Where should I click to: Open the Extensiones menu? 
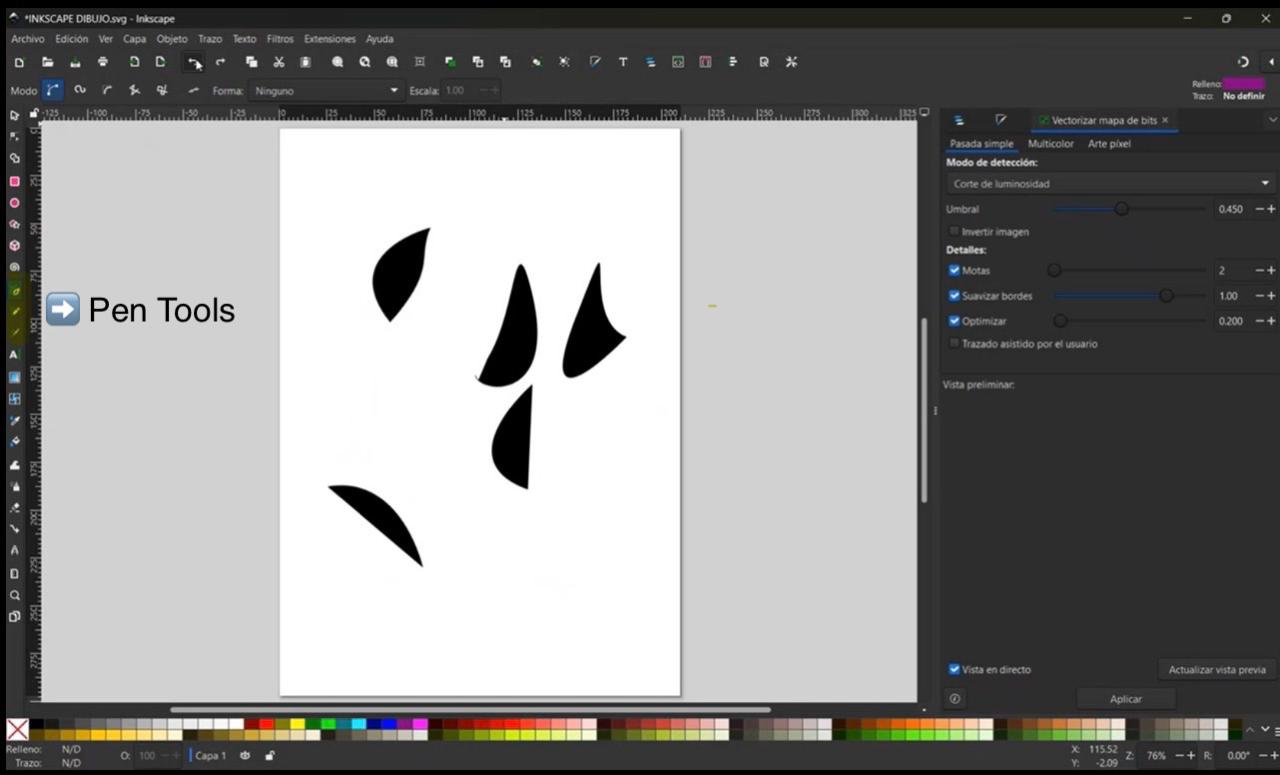pos(329,39)
